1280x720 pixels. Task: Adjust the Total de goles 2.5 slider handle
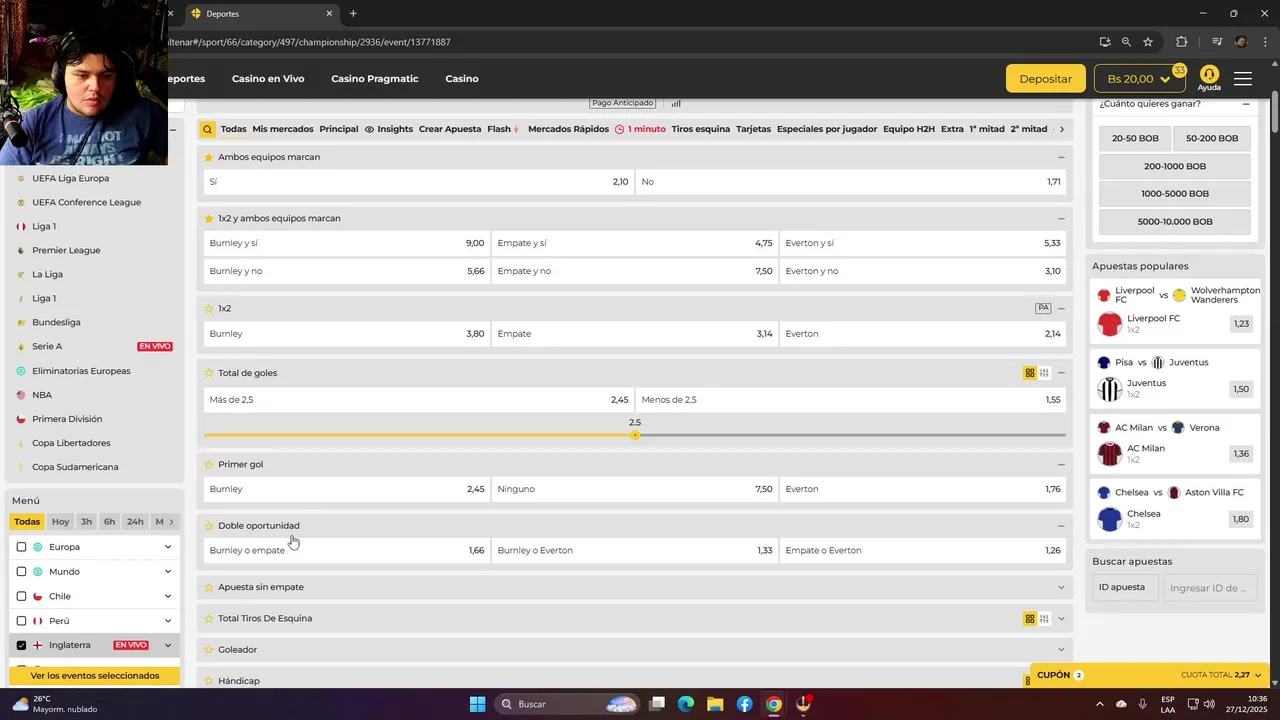click(x=635, y=435)
